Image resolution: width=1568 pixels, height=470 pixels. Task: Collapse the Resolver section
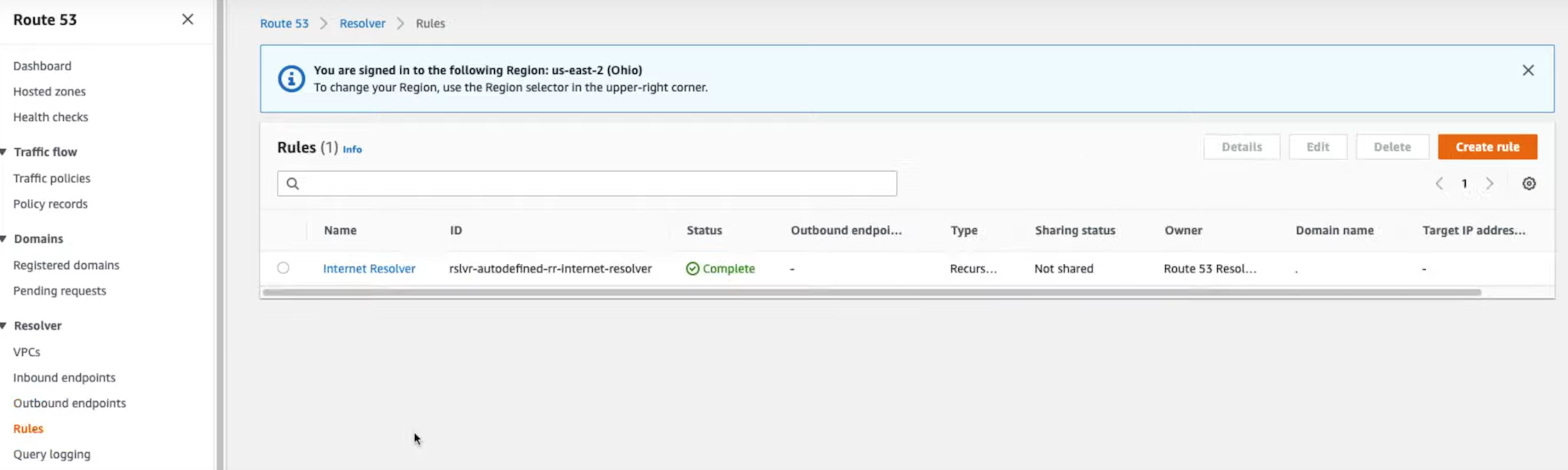[4, 325]
